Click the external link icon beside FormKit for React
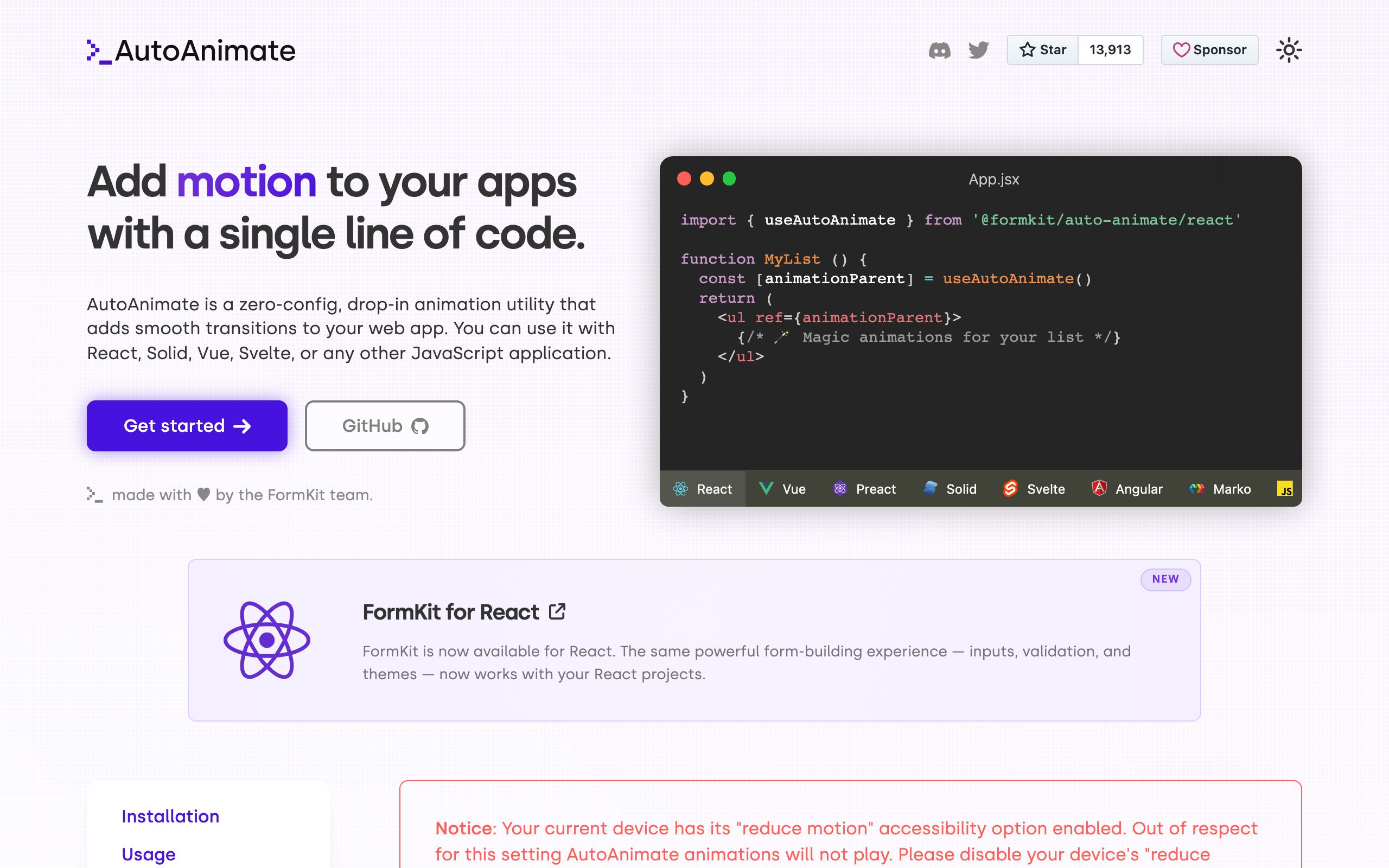1389x868 pixels. pyautogui.click(x=557, y=611)
